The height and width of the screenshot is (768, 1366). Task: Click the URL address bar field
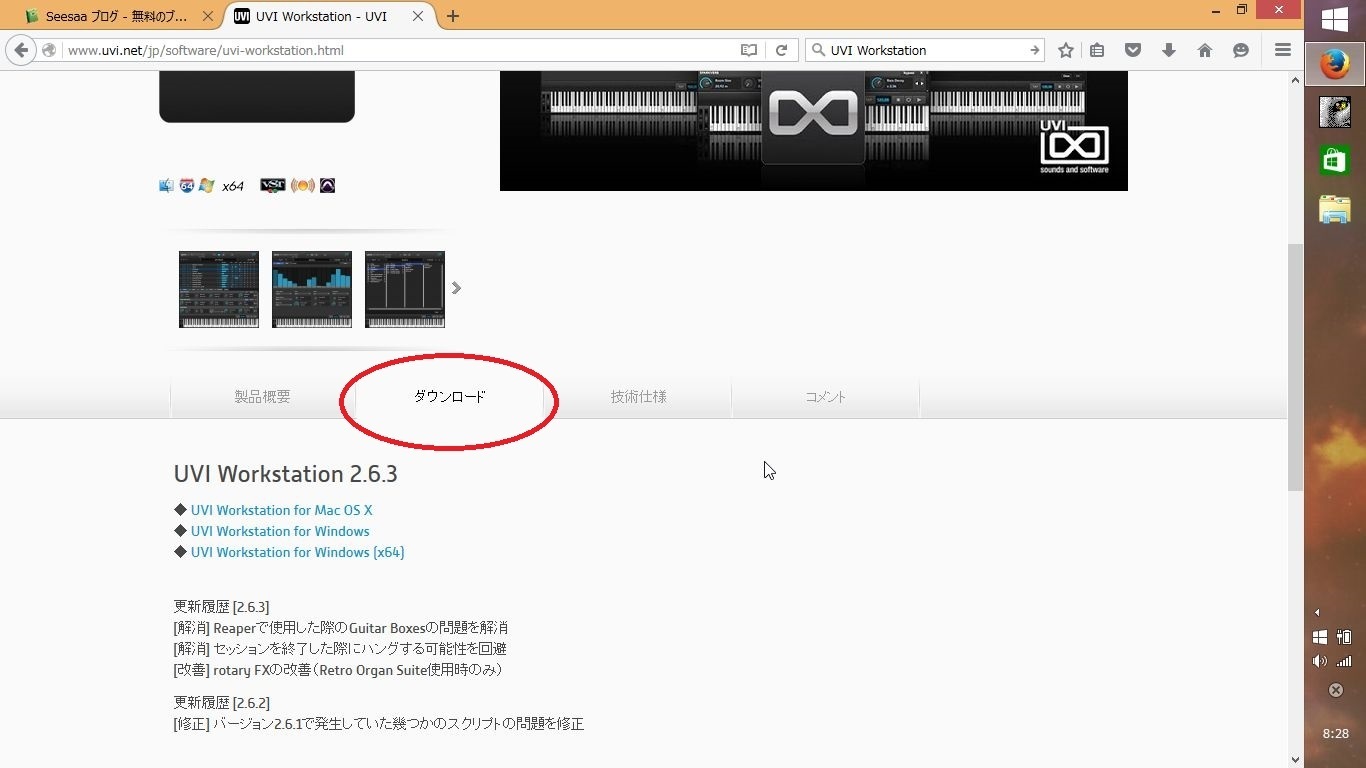coord(400,50)
